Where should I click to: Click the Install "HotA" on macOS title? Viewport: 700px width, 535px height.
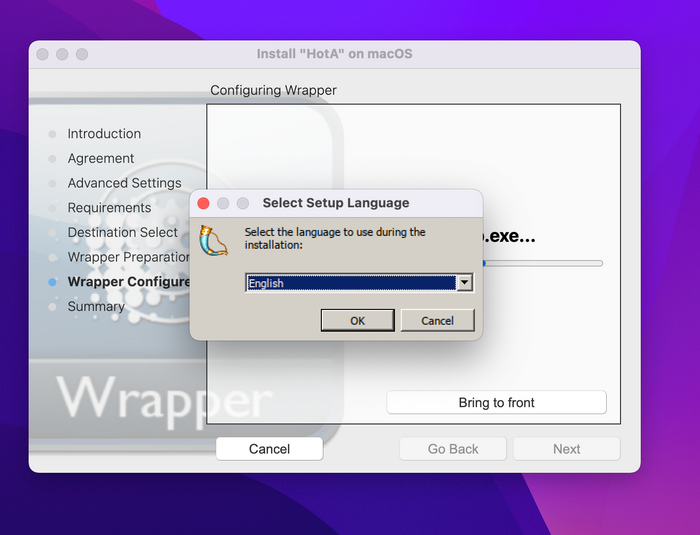pos(334,54)
